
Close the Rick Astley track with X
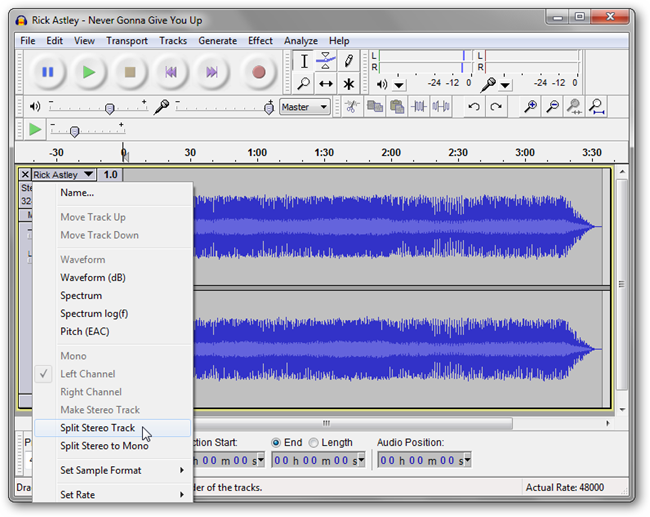click(25, 175)
